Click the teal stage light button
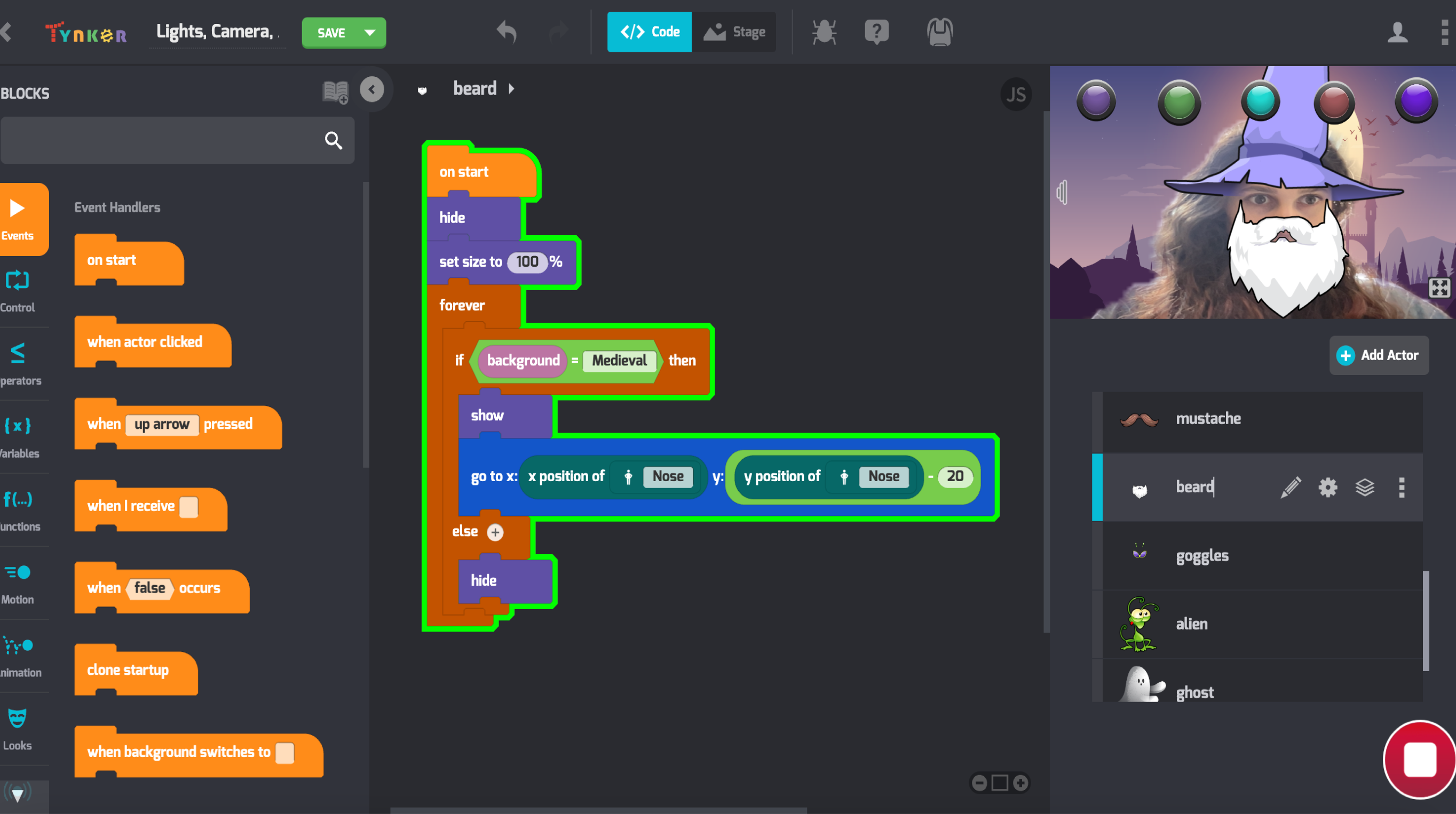1456x814 pixels. 1260,101
